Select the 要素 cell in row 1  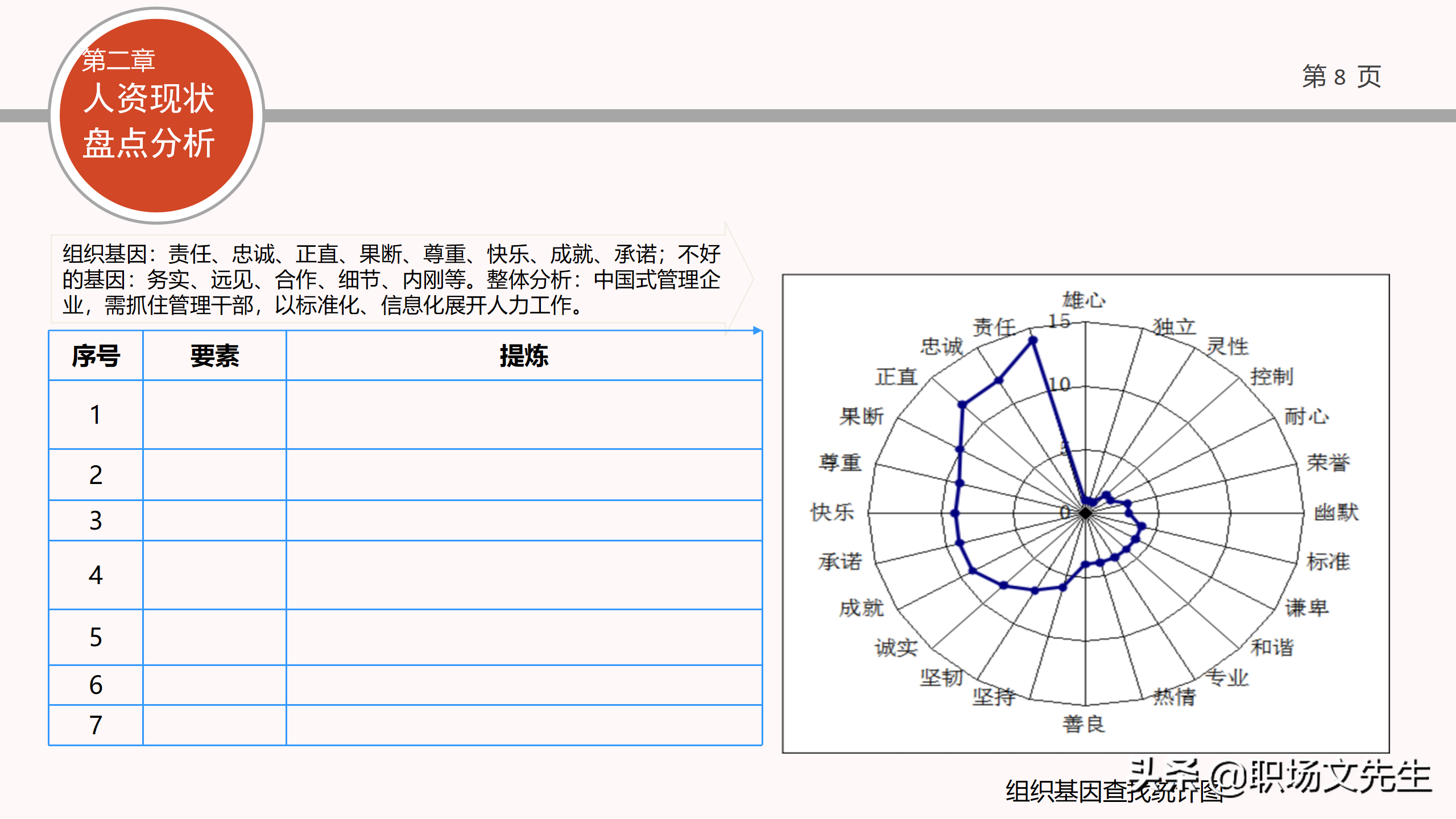coord(214,415)
